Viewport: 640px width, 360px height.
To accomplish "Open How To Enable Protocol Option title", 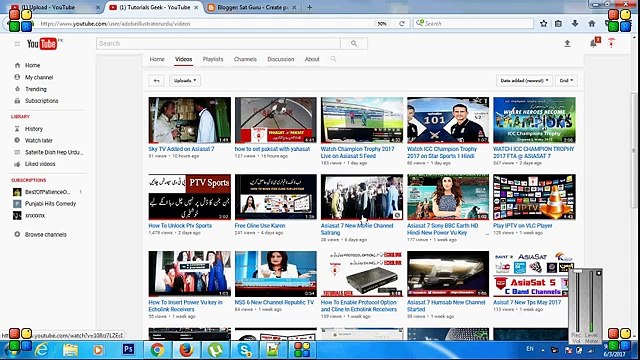I will [359, 306].
